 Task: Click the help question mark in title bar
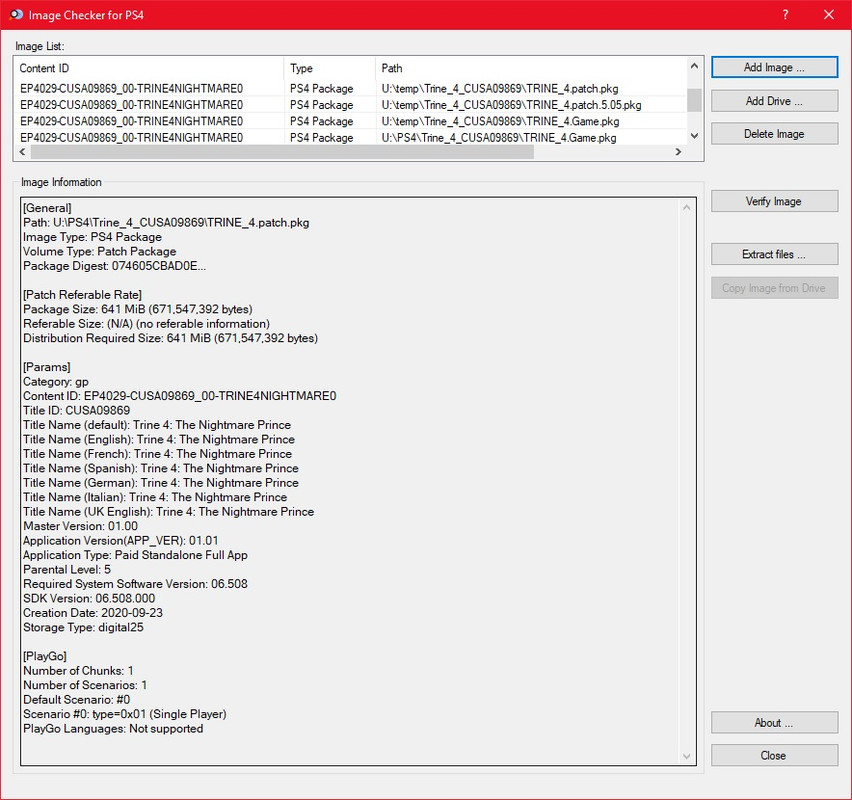pos(785,15)
